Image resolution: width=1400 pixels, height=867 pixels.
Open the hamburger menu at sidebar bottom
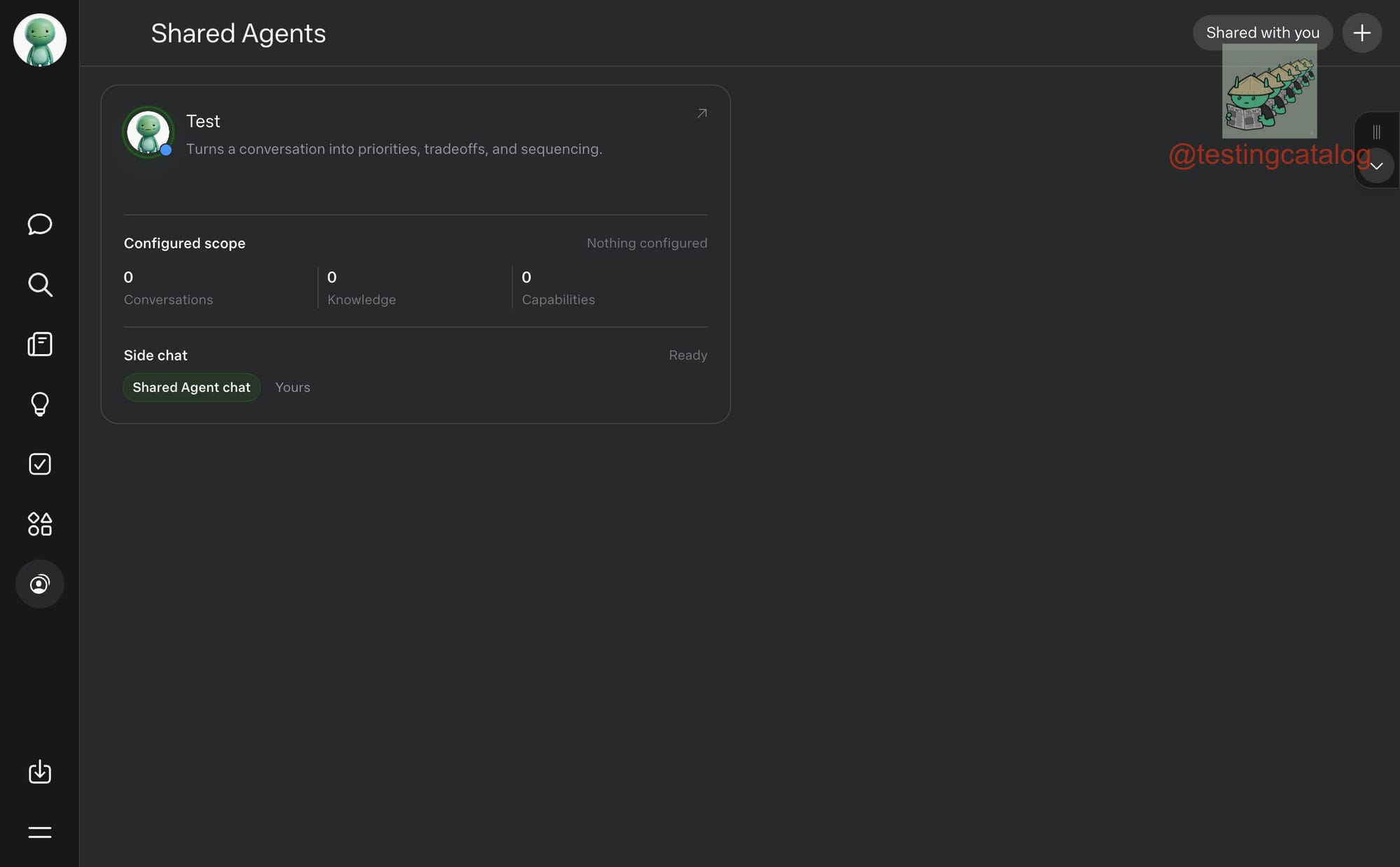40,832
